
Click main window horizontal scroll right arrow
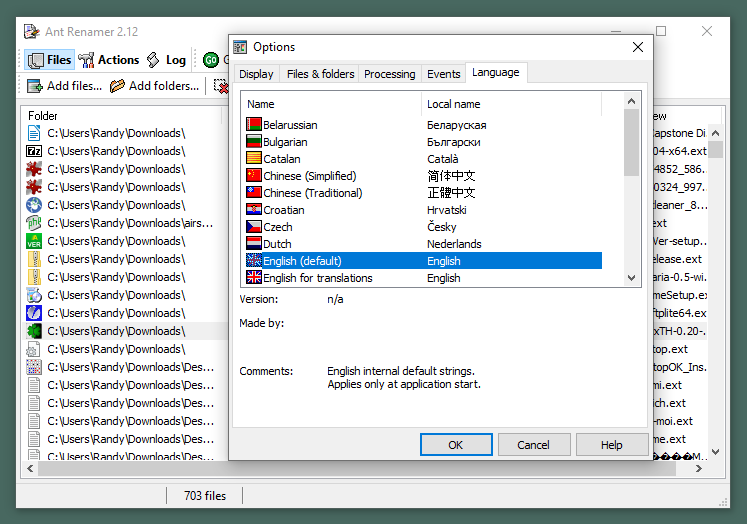click(699, 469)
